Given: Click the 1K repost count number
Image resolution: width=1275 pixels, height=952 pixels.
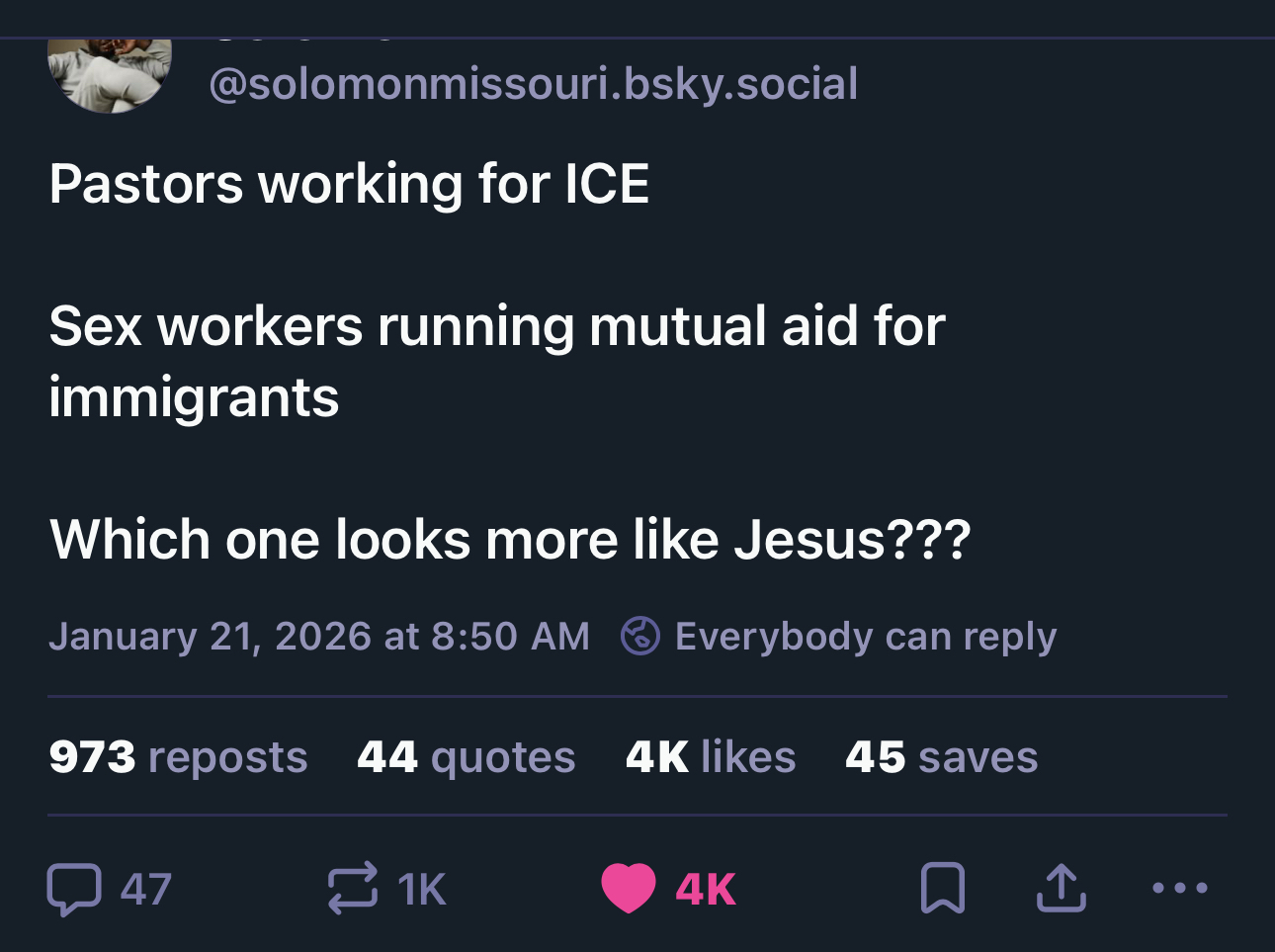Looking at the screenshot, I should click(422, 889).
